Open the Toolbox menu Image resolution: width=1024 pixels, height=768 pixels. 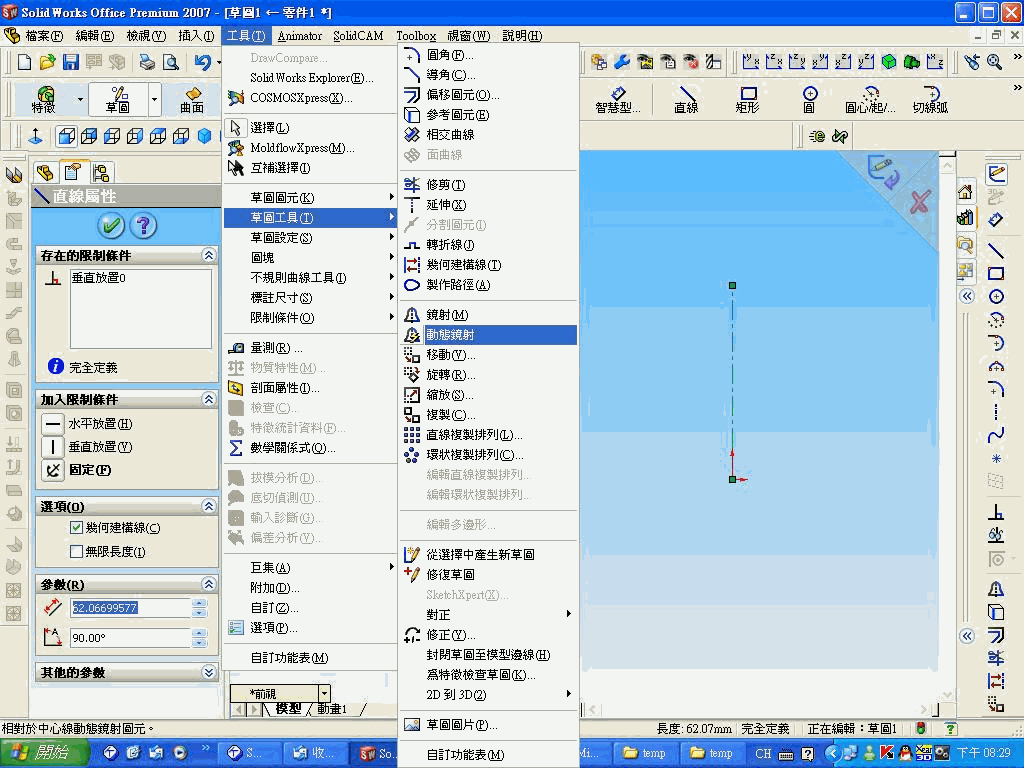point(416,36)
